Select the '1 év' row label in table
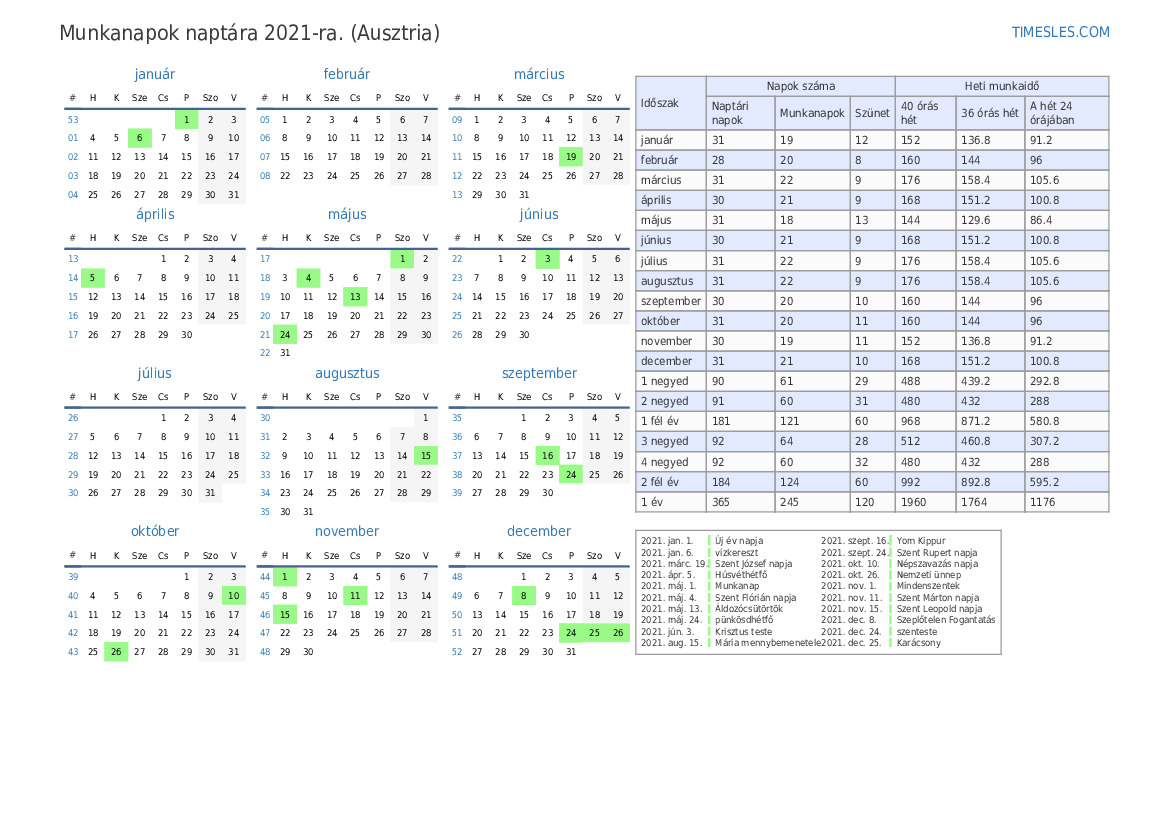Viewport: 1169px width, 827px height. tap(653, 502)
